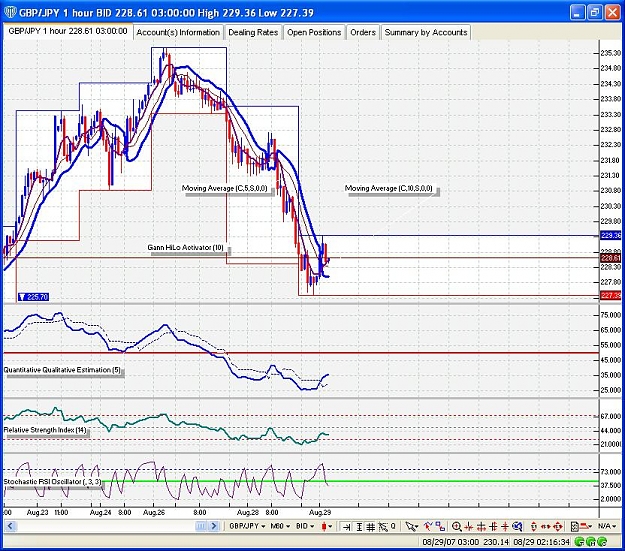Viewport: 625px width, 551px height.
Task: Expand the line style dropdown arrow
Action: coord(590,527)
